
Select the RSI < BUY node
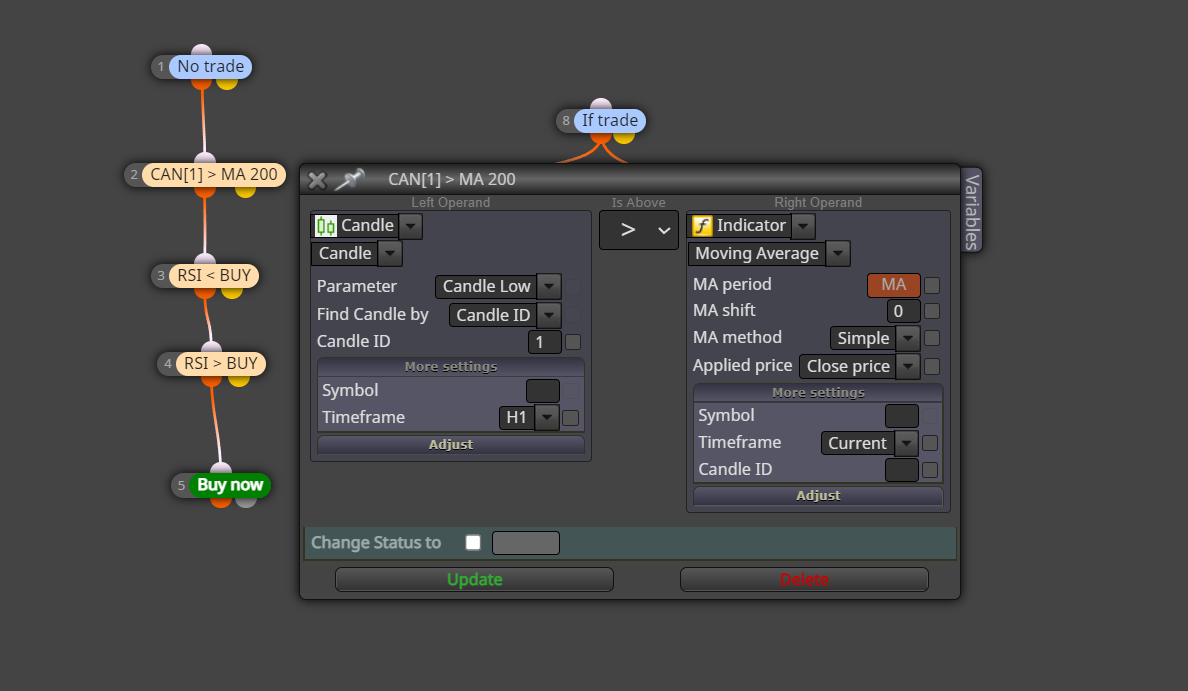coord(214,276)
